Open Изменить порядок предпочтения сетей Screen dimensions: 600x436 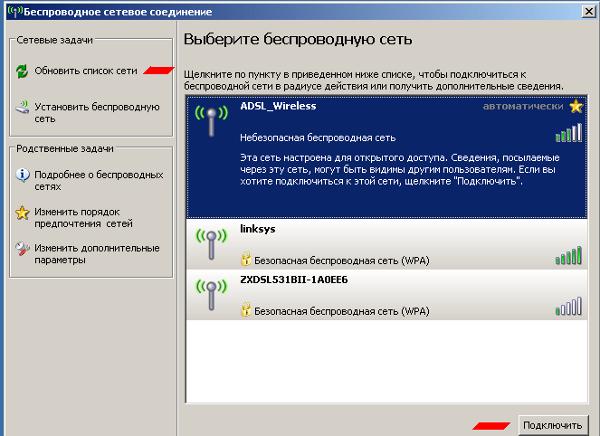[x=83, y=217]
